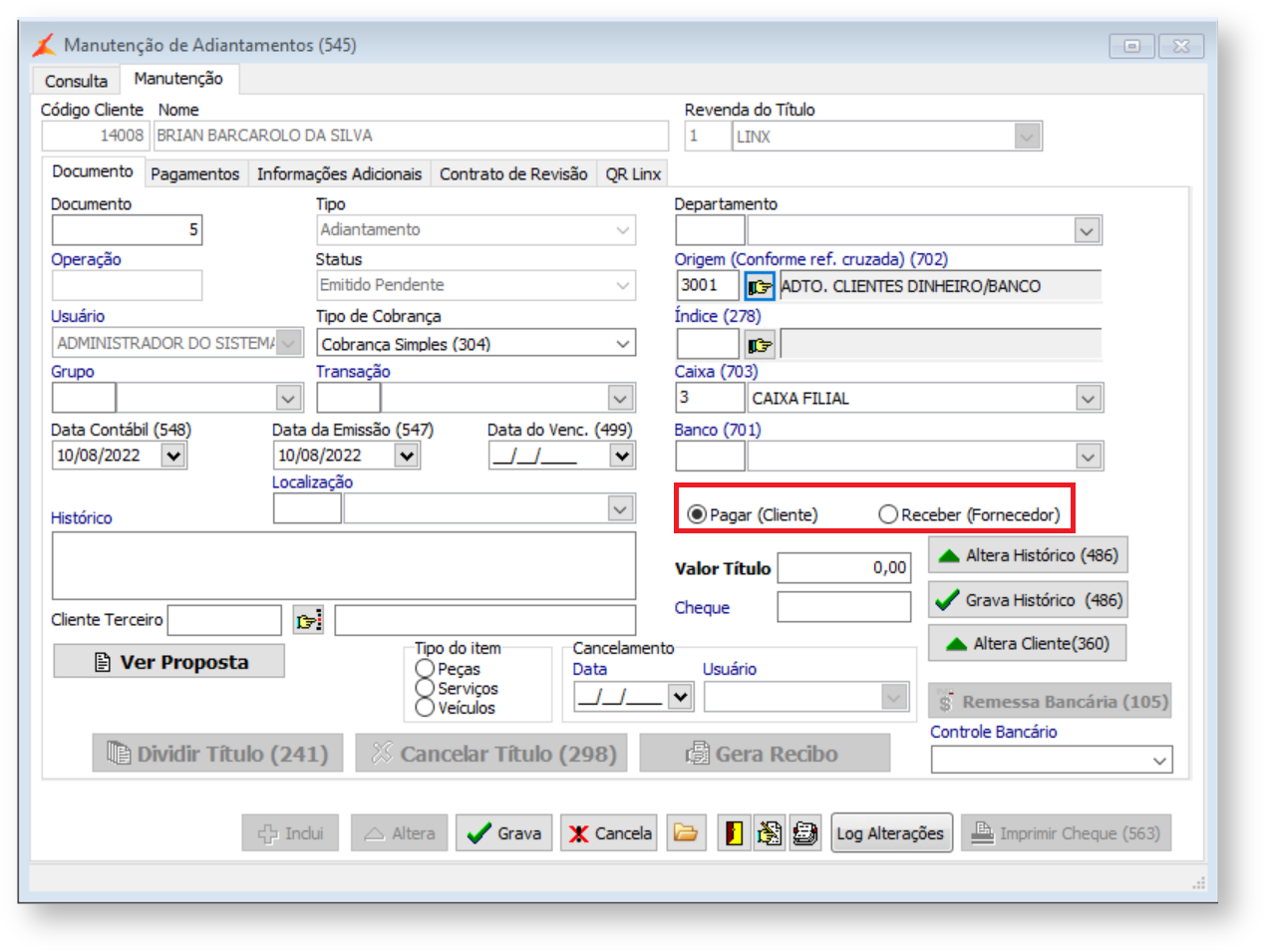Click into the Cheque field

coord(844,607)
